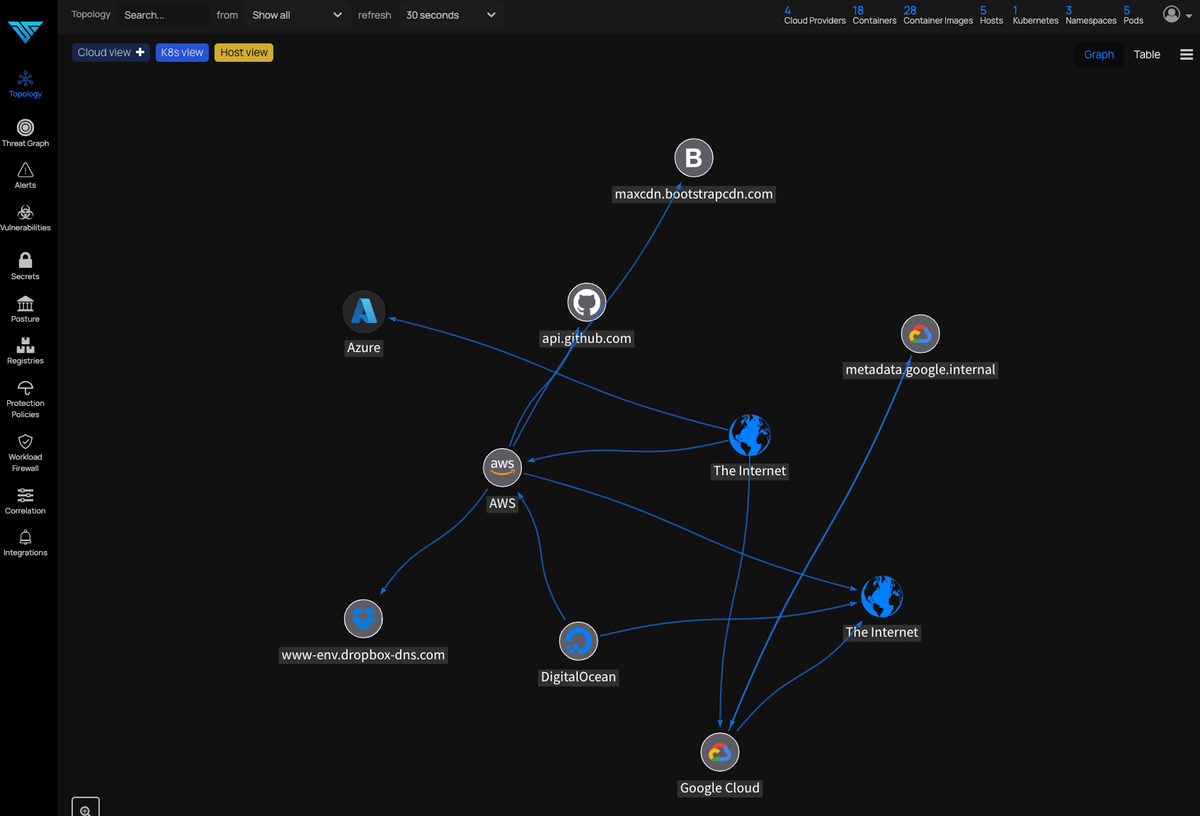The image size is (1200, 816).
Task: Toggle the Host view button
Action: pos(244,52)
